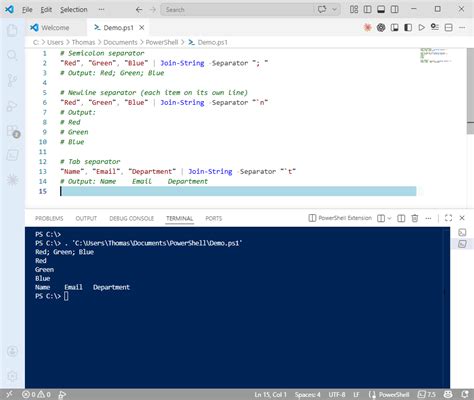Click errors and warnings count in status bar

coord(36,395)
